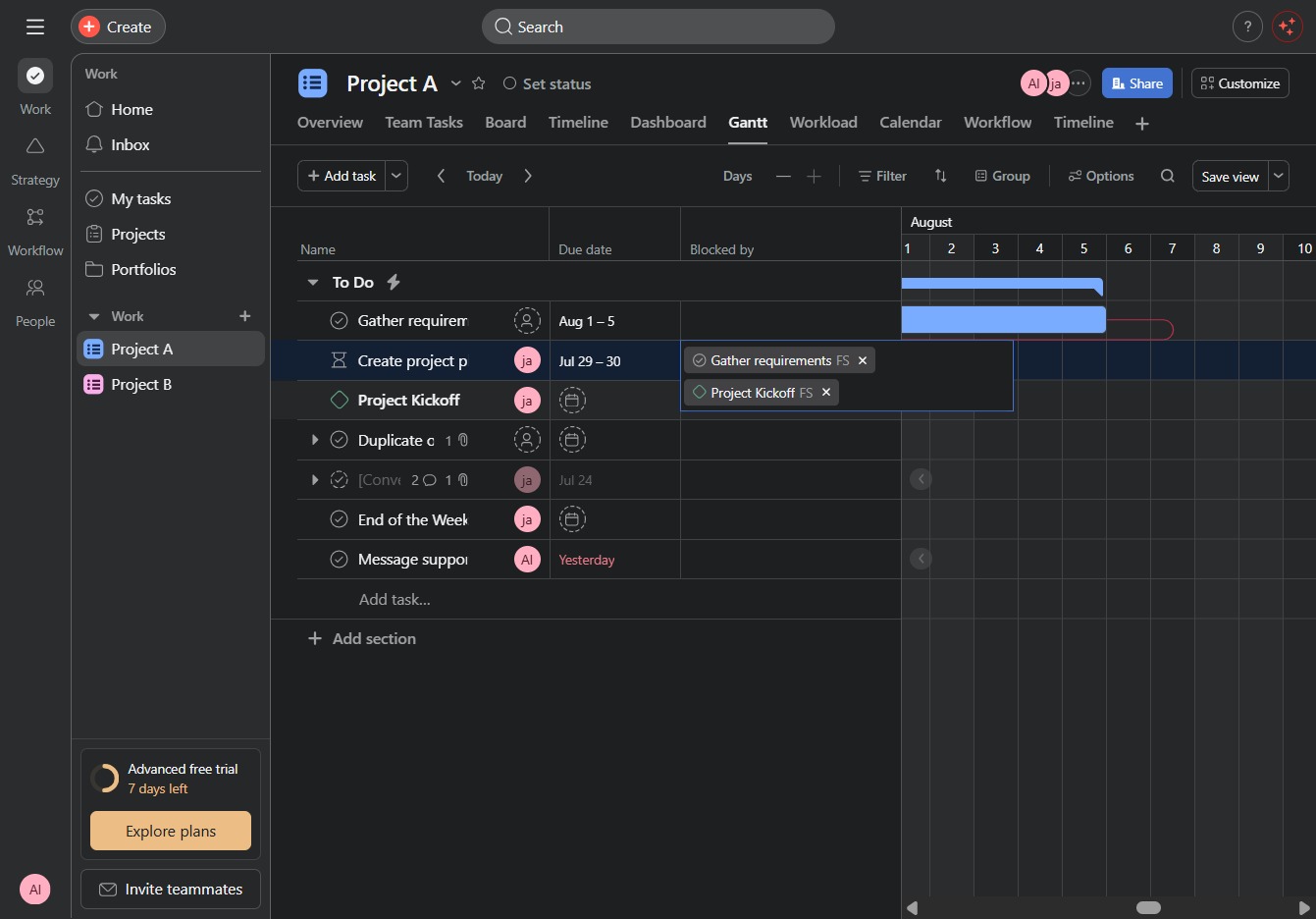Zoom out the Gantt with minus icon

click(x=783, y=176)
